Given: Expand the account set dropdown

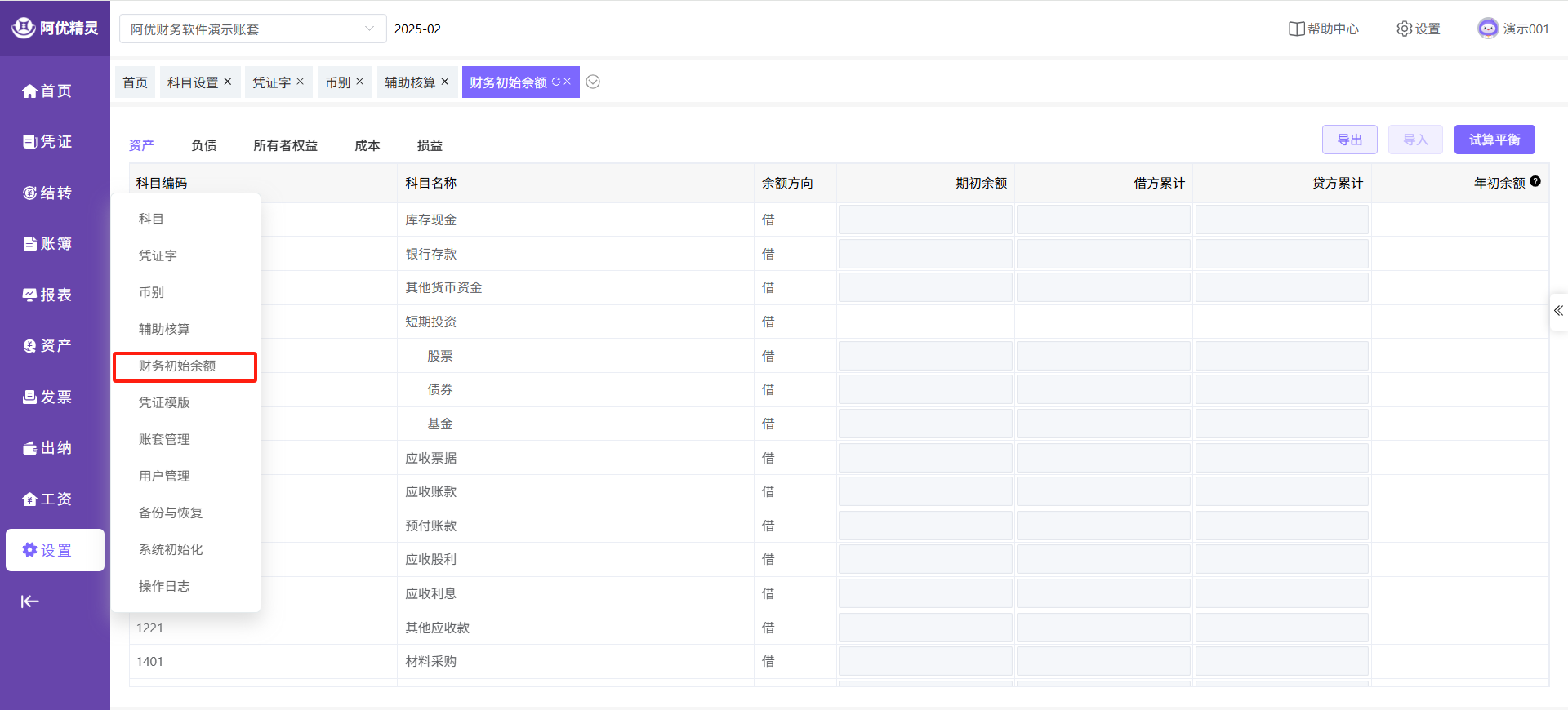Looking at the screenshot, I should click(x=369, y=29).
